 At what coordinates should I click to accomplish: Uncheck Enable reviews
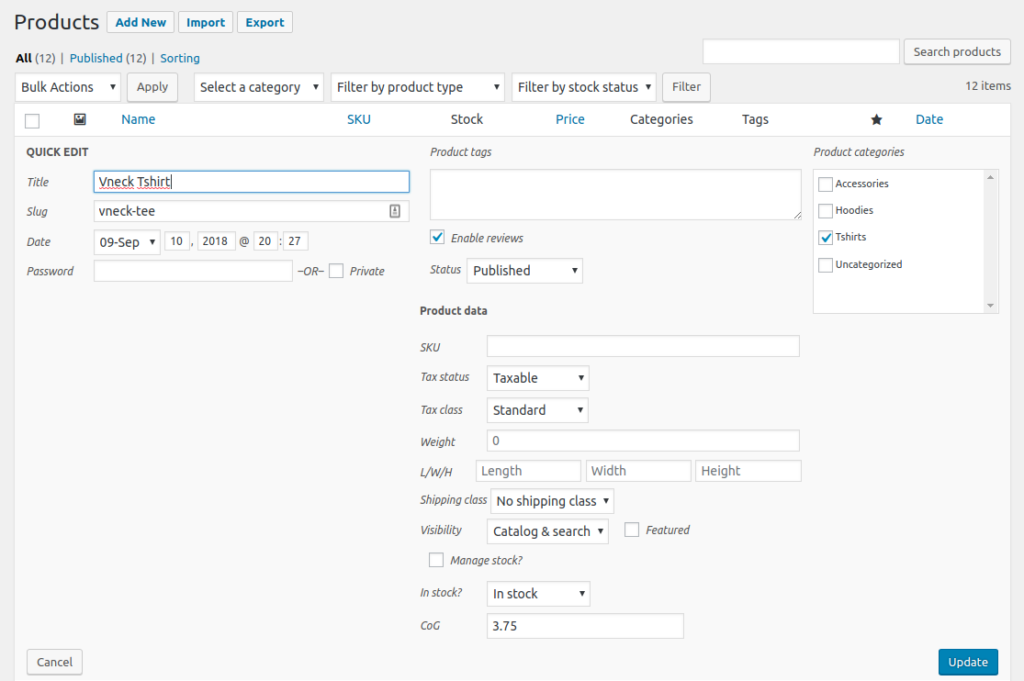click(438, 237)
